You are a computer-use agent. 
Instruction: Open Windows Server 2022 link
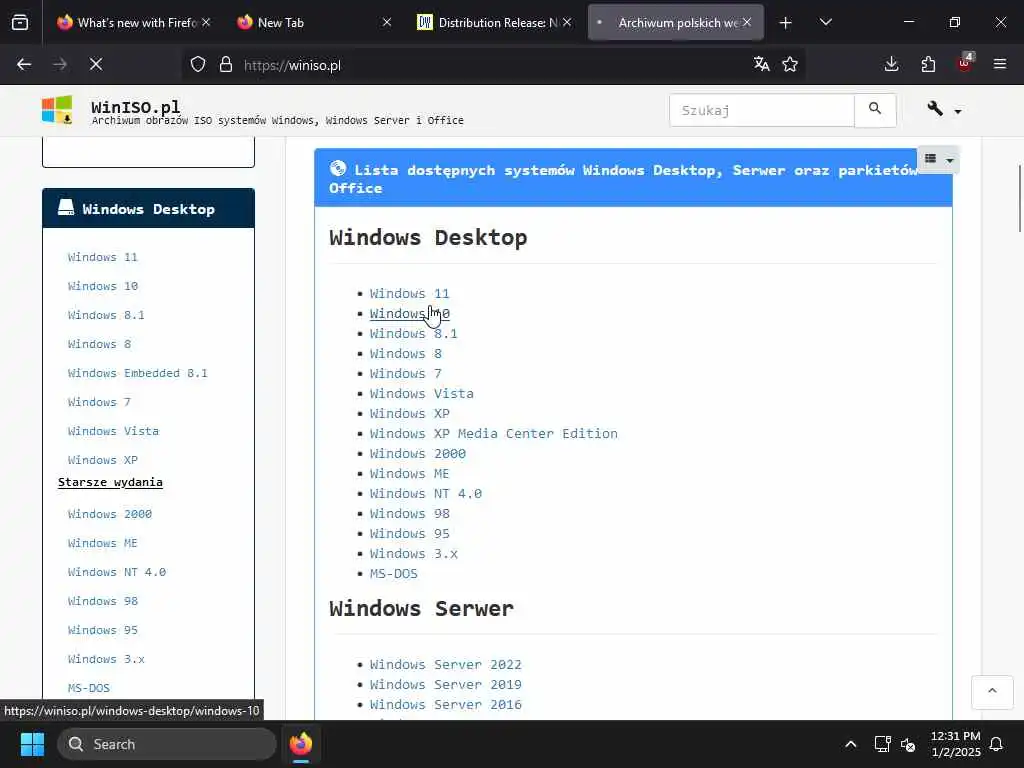coord(445,664)
